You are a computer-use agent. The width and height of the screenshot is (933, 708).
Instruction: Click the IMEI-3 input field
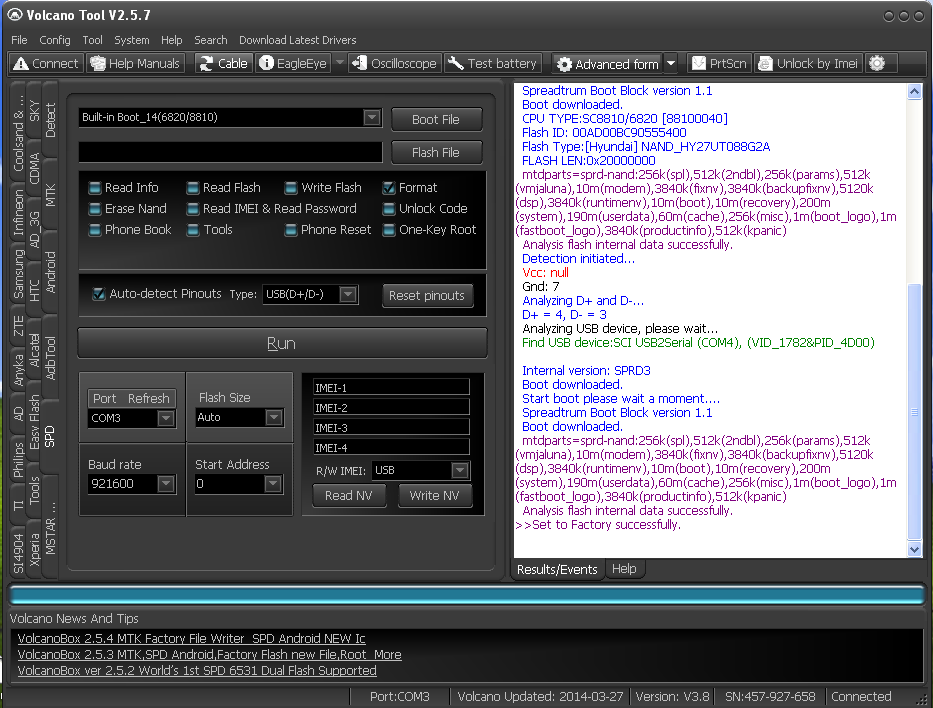[x=391, y=428]
